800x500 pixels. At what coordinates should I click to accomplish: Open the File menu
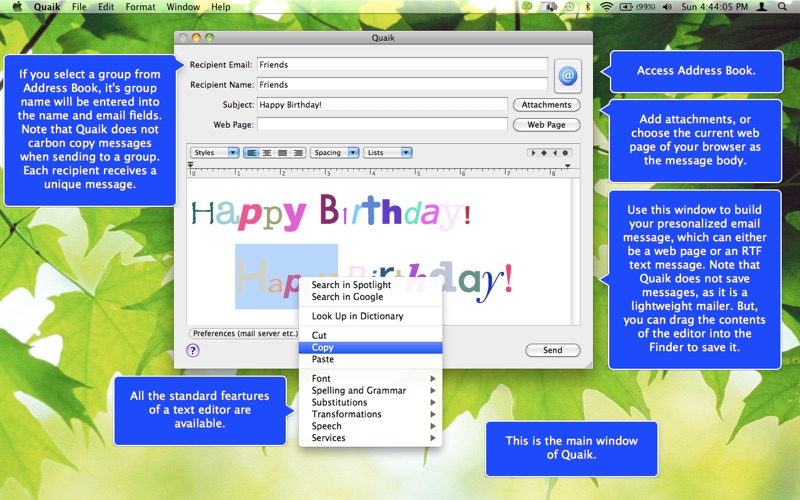point(79,7)
